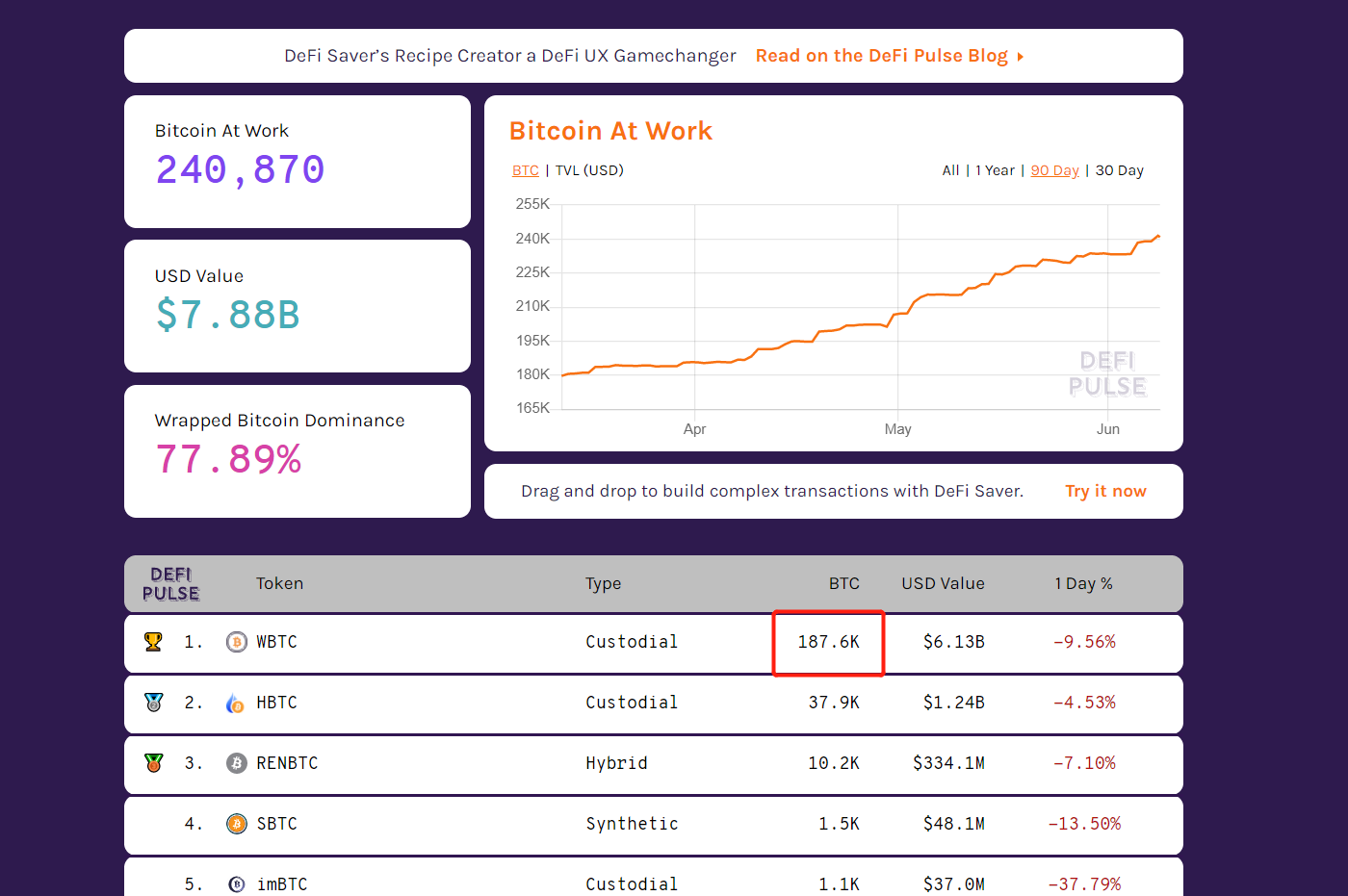Screen dimensions: 1348x896
Task: Click the $6.13B USD value
Action: [x=953, y=642]
